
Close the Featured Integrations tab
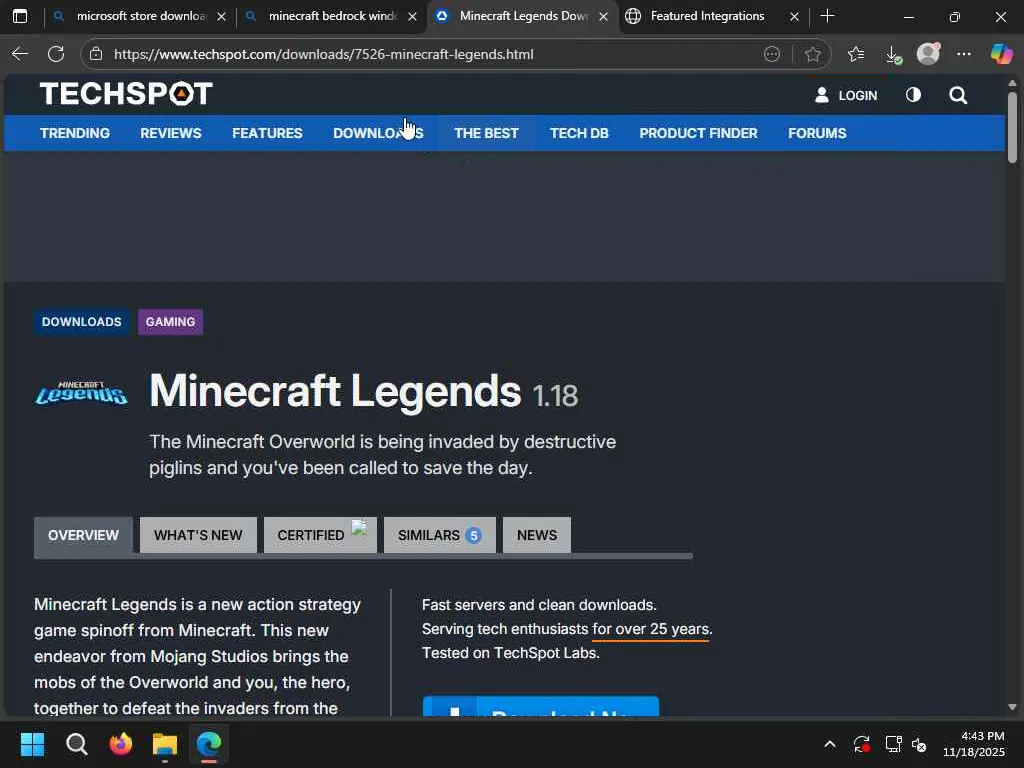pyautogui.click(x=794, y=16)
